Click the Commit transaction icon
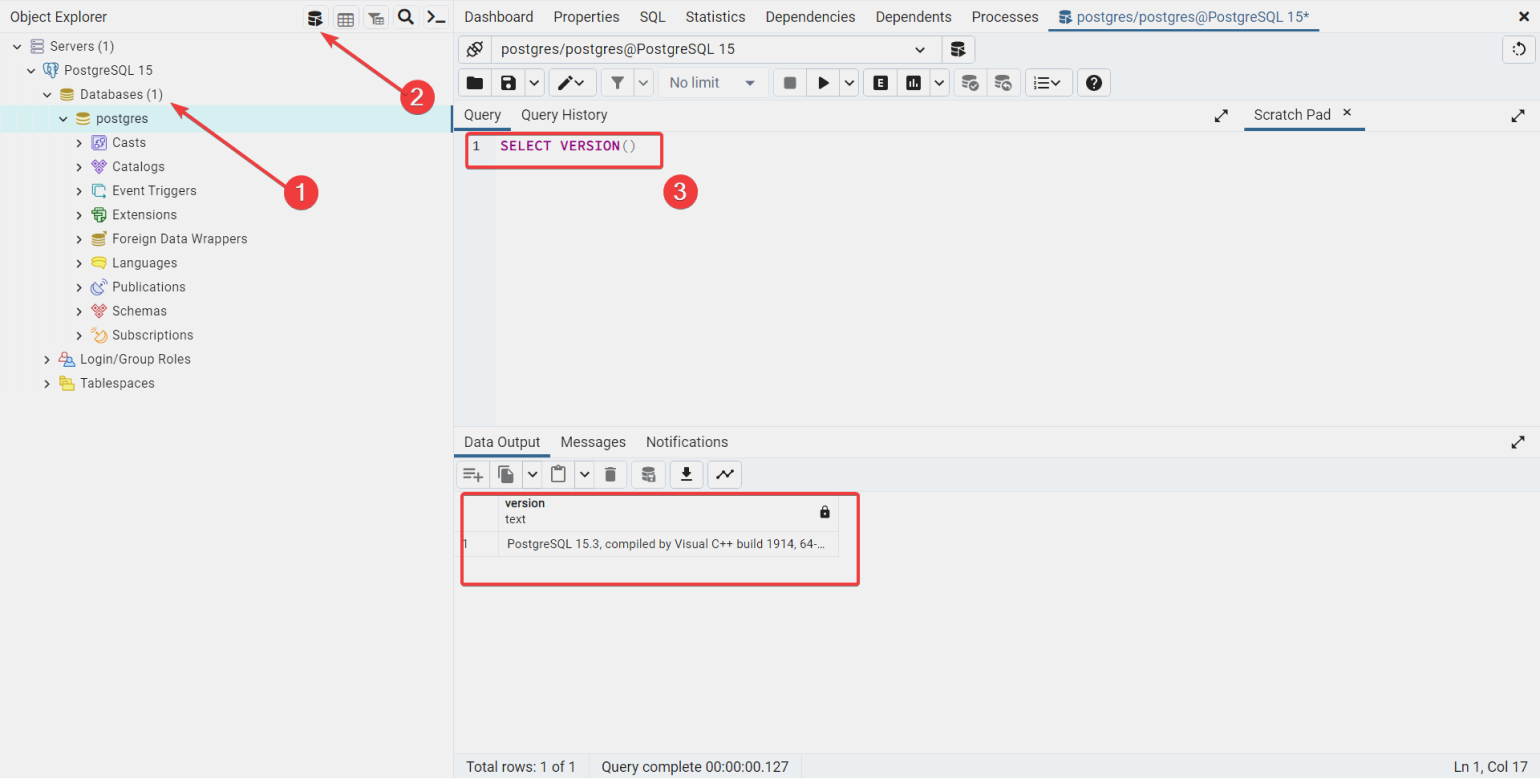The width and height of the screenshot is (1540, 779). pyautogui.click(x=970, y=83)
